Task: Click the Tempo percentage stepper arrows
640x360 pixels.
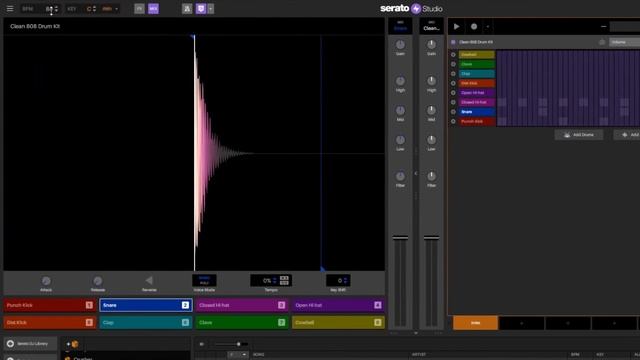Action: (x=275, y=280)
